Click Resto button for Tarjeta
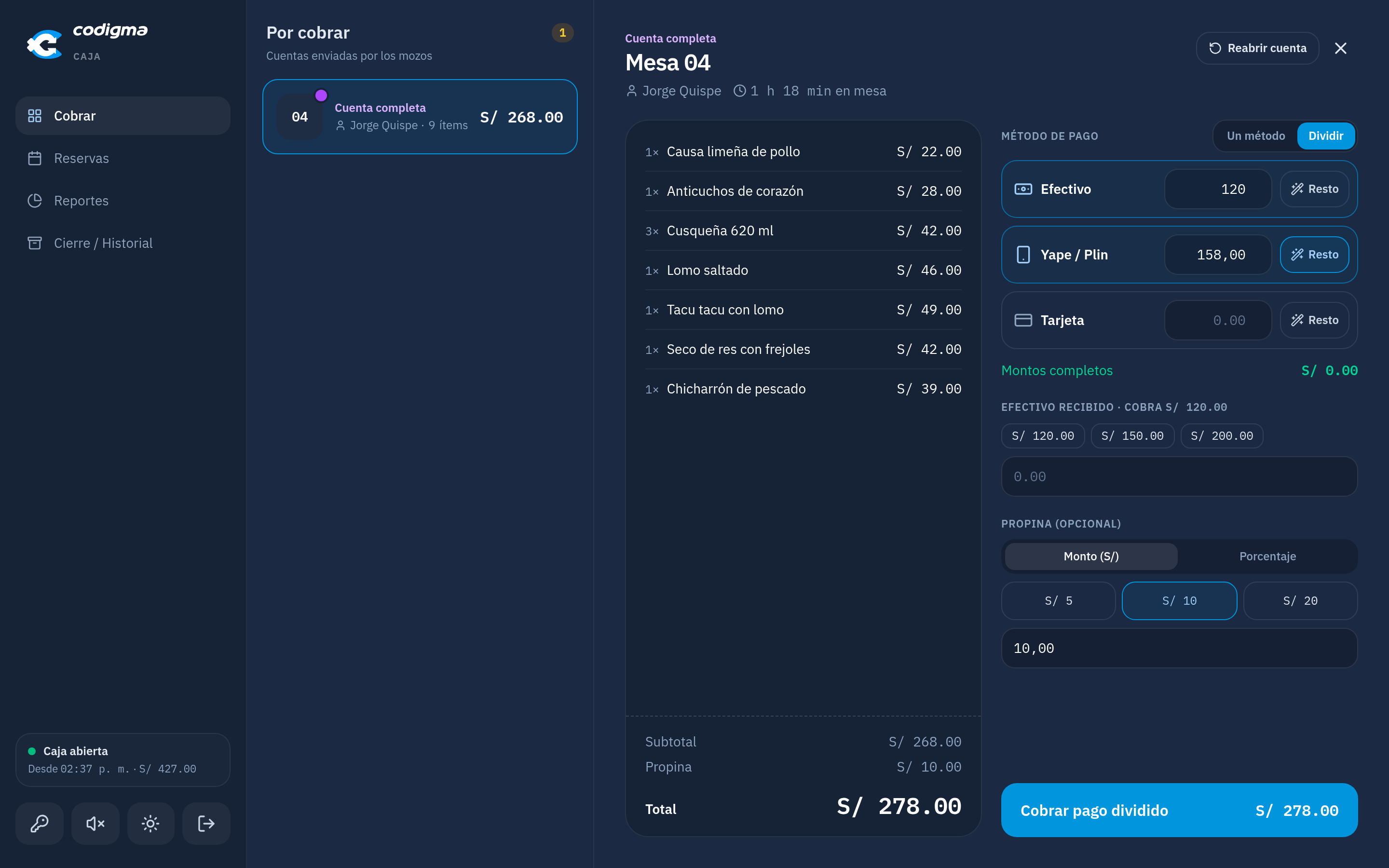Viewport: 1389px width, 868px height. pyautogui.click(x=1314, y=320)
